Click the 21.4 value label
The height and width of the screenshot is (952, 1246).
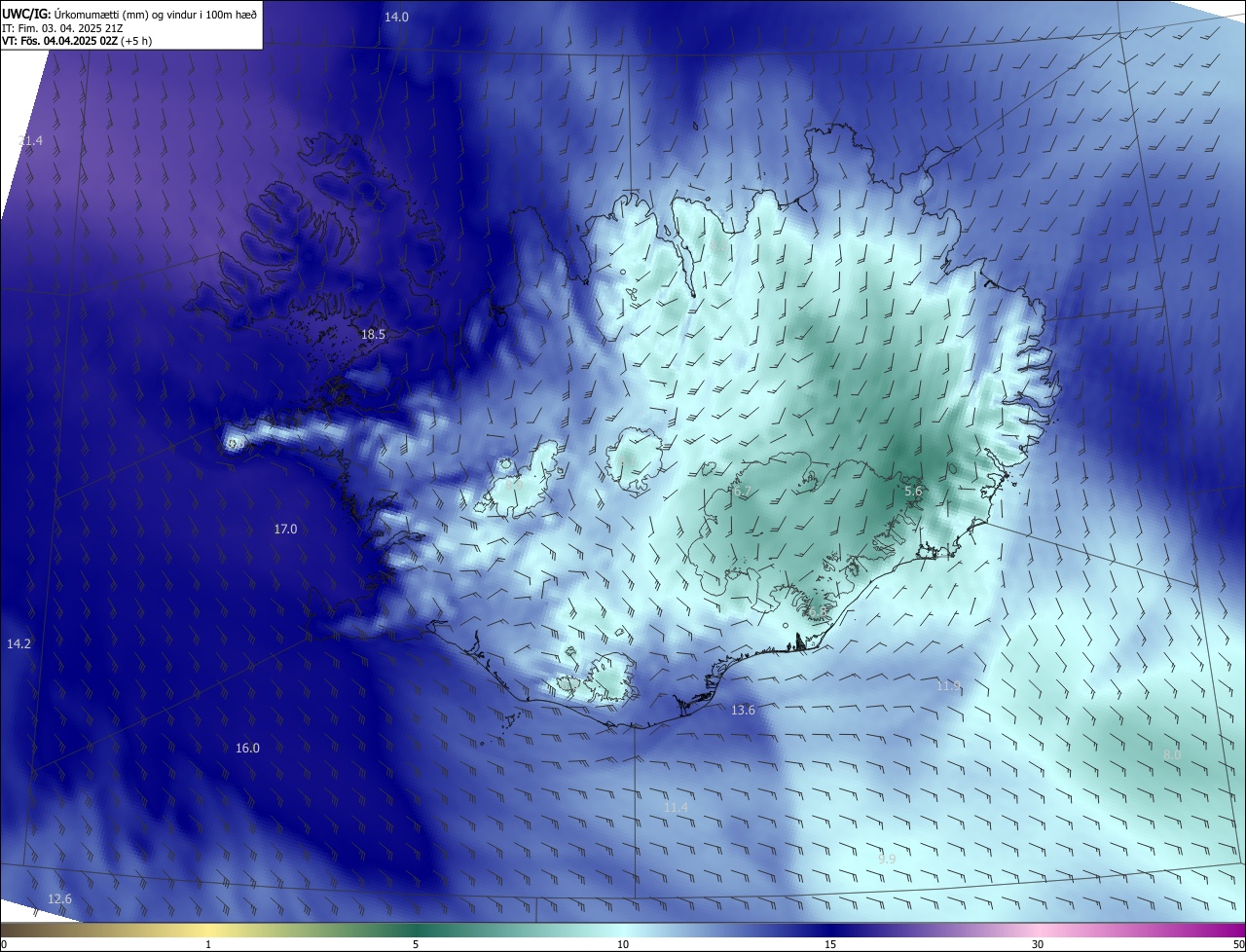pyautogui.click(x=30, y=141)
